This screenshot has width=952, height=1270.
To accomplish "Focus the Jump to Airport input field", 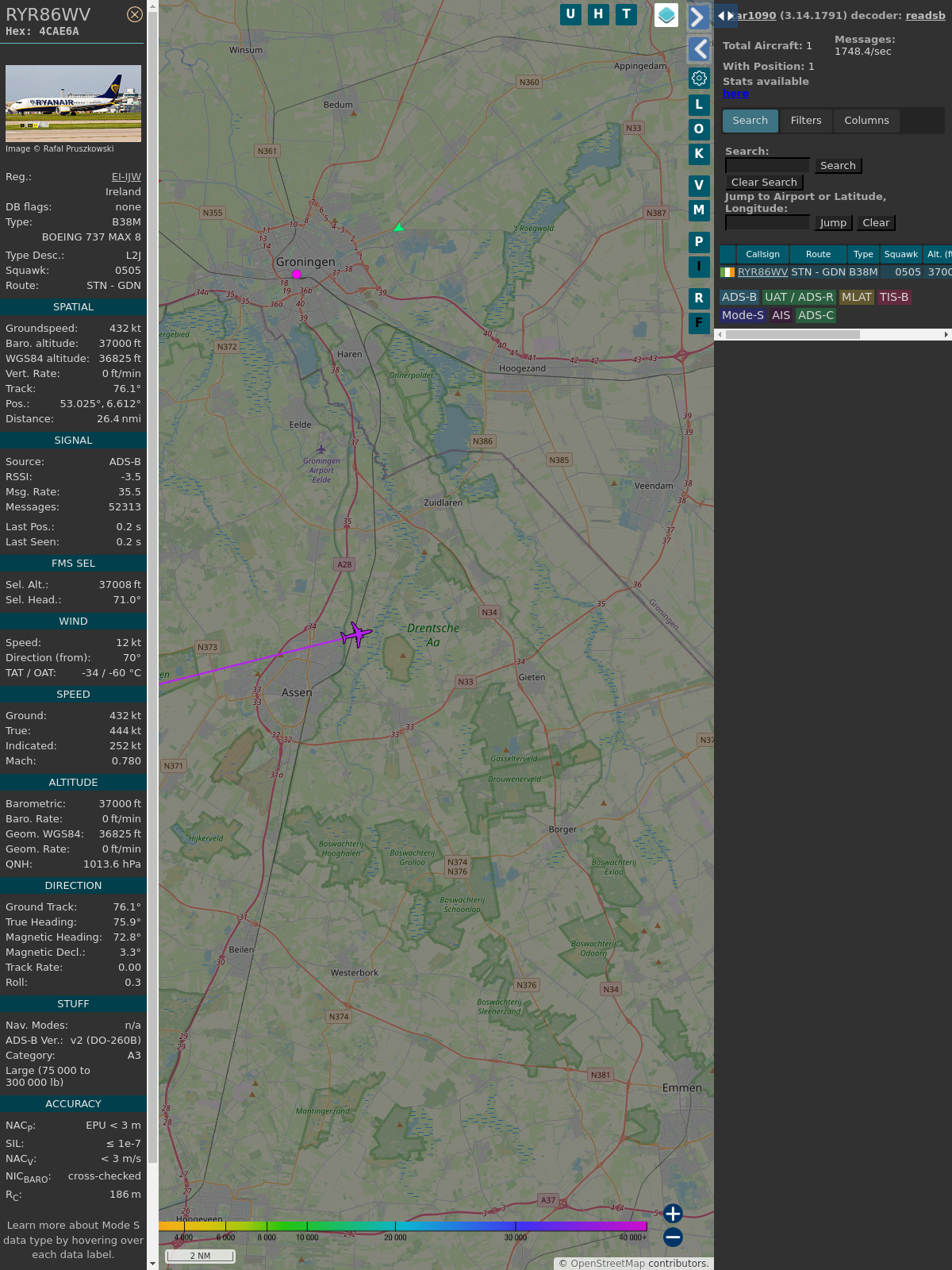I will (x=768, y=222).
